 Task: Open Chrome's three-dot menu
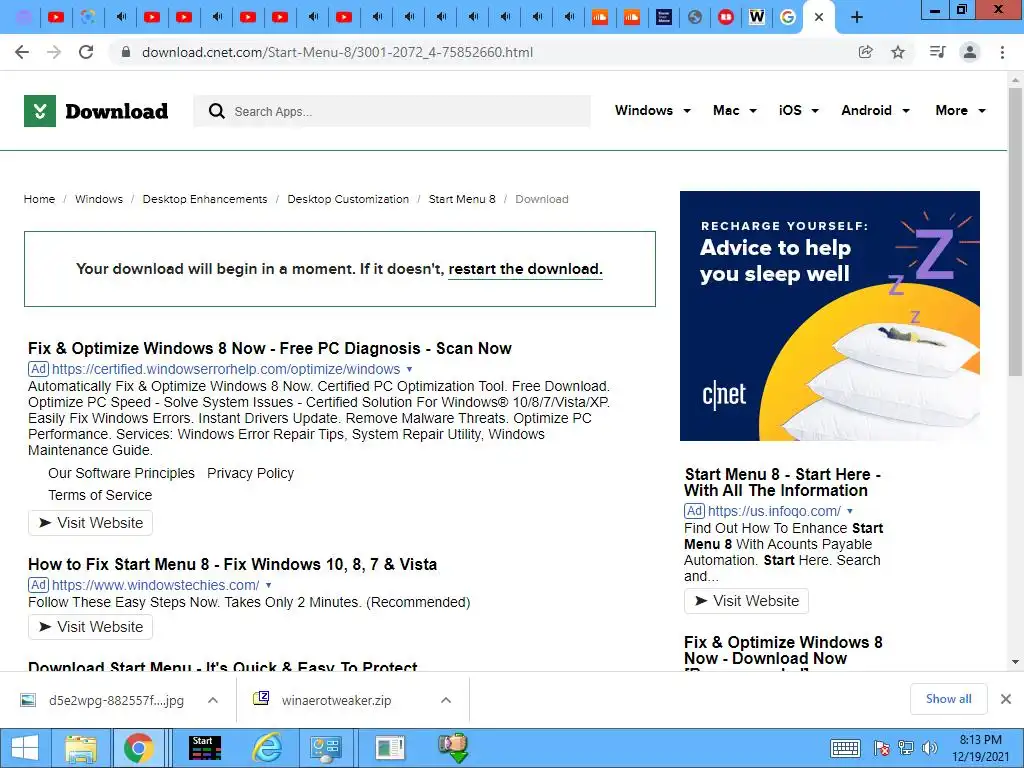(1002, 52)
